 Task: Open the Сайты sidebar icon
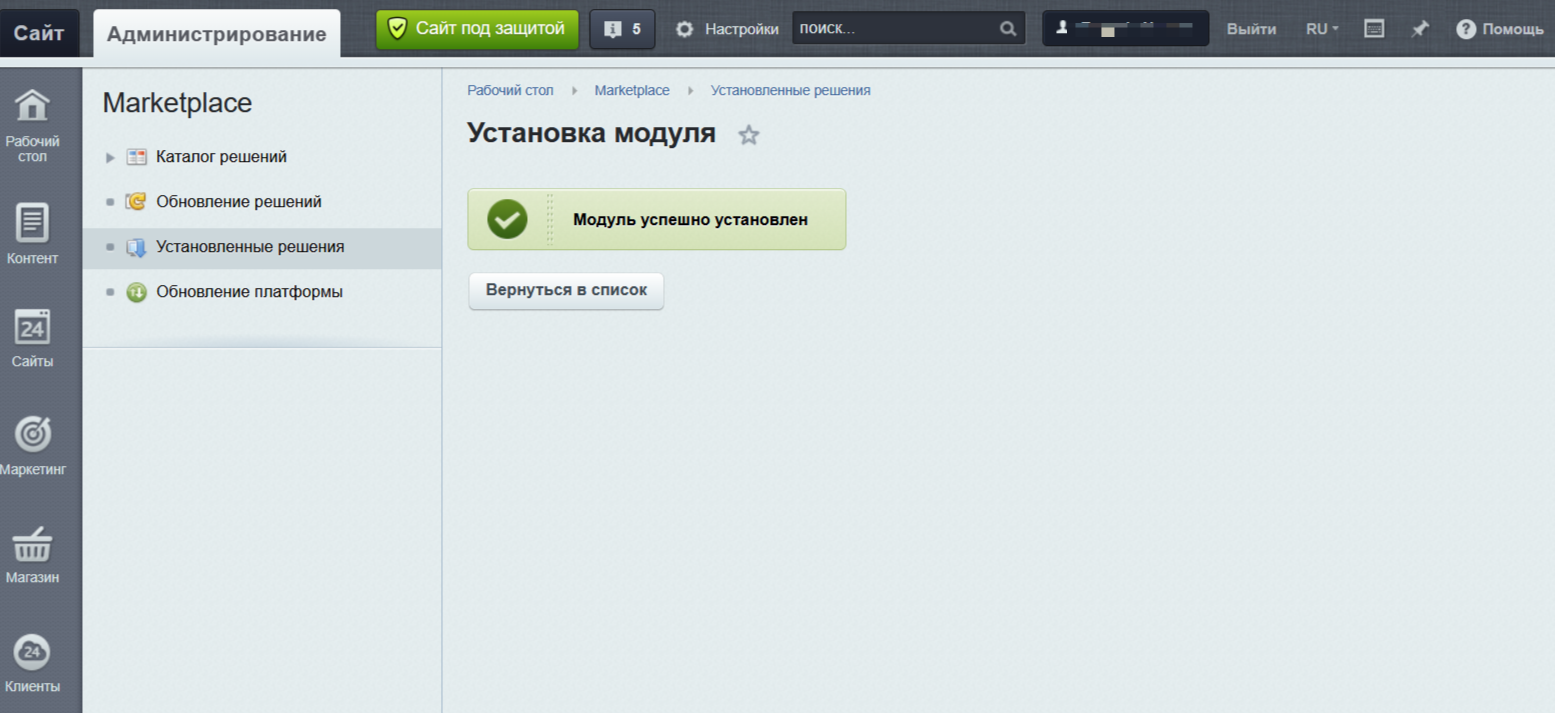tap(32, 328)
